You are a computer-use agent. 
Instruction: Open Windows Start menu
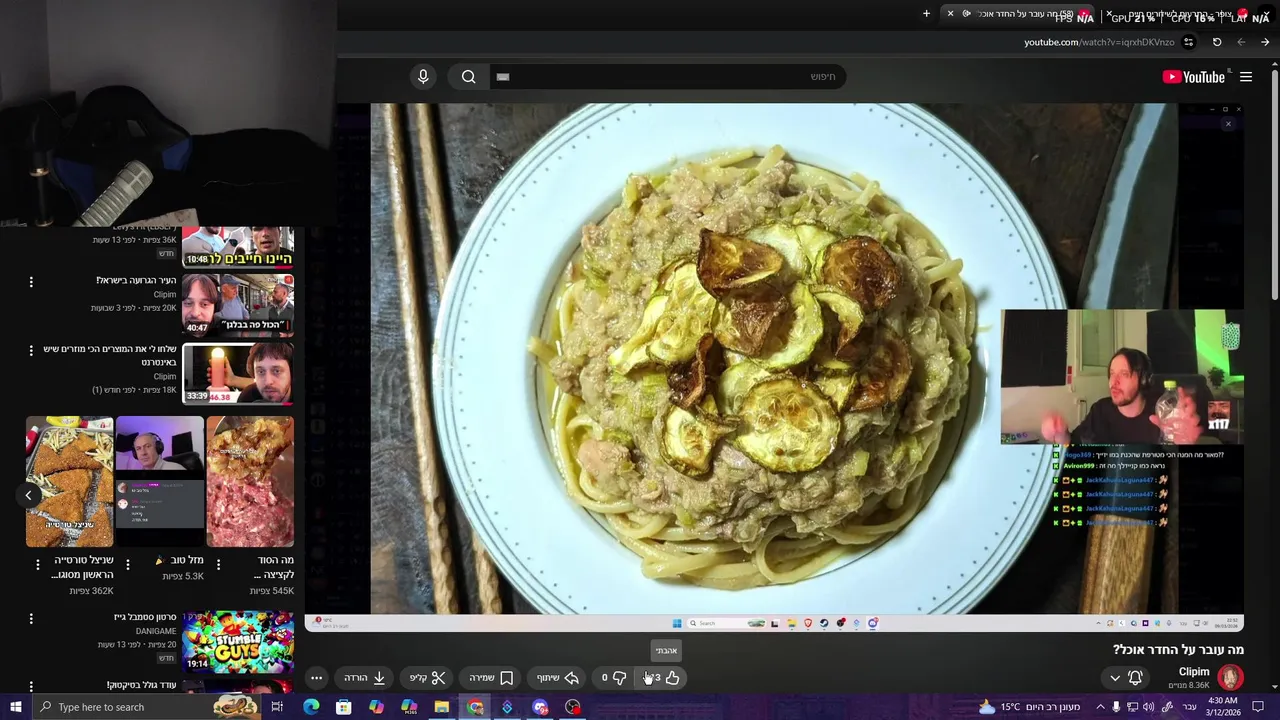coord(16,707)
